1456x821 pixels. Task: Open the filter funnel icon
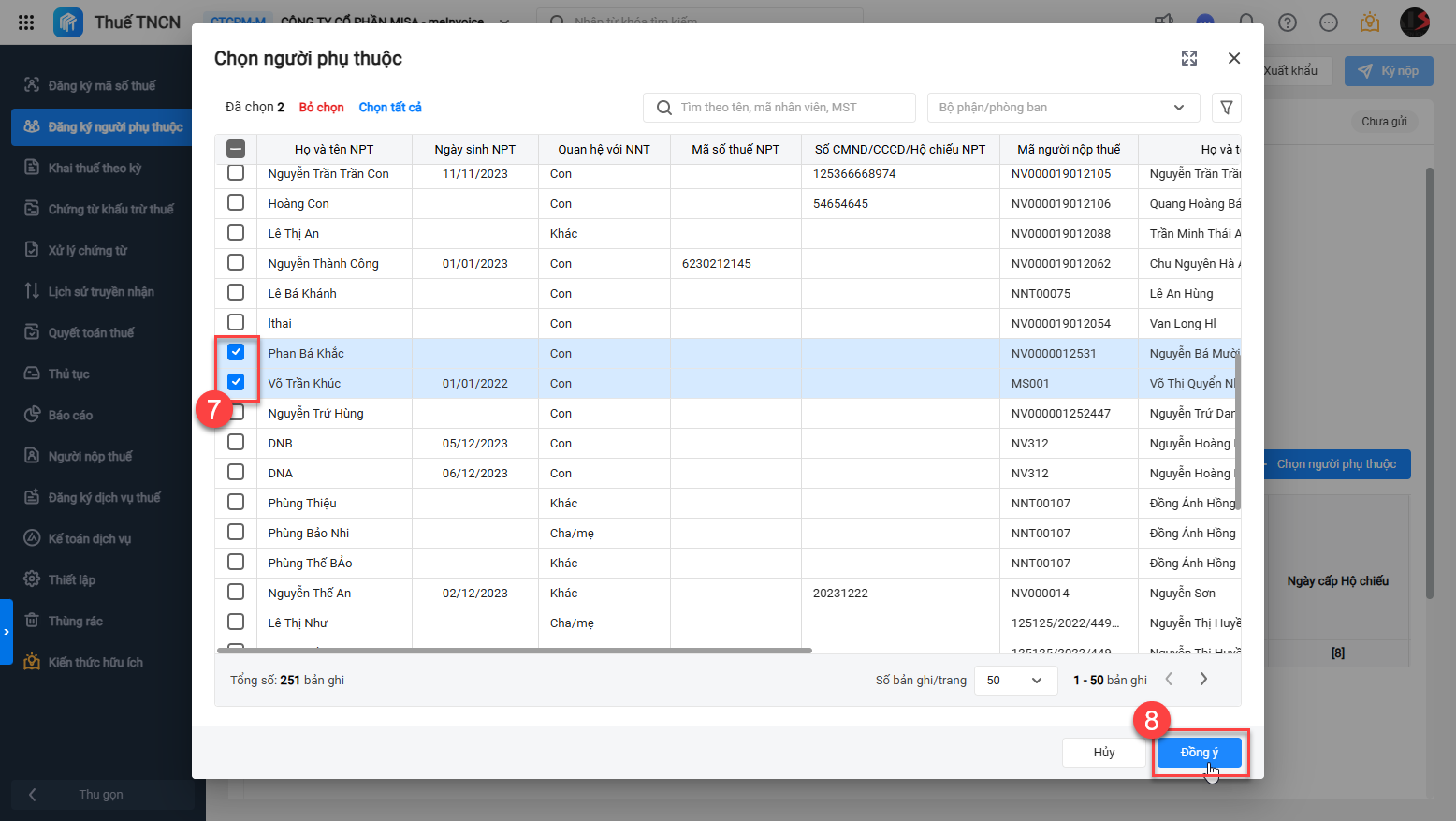1227,108
